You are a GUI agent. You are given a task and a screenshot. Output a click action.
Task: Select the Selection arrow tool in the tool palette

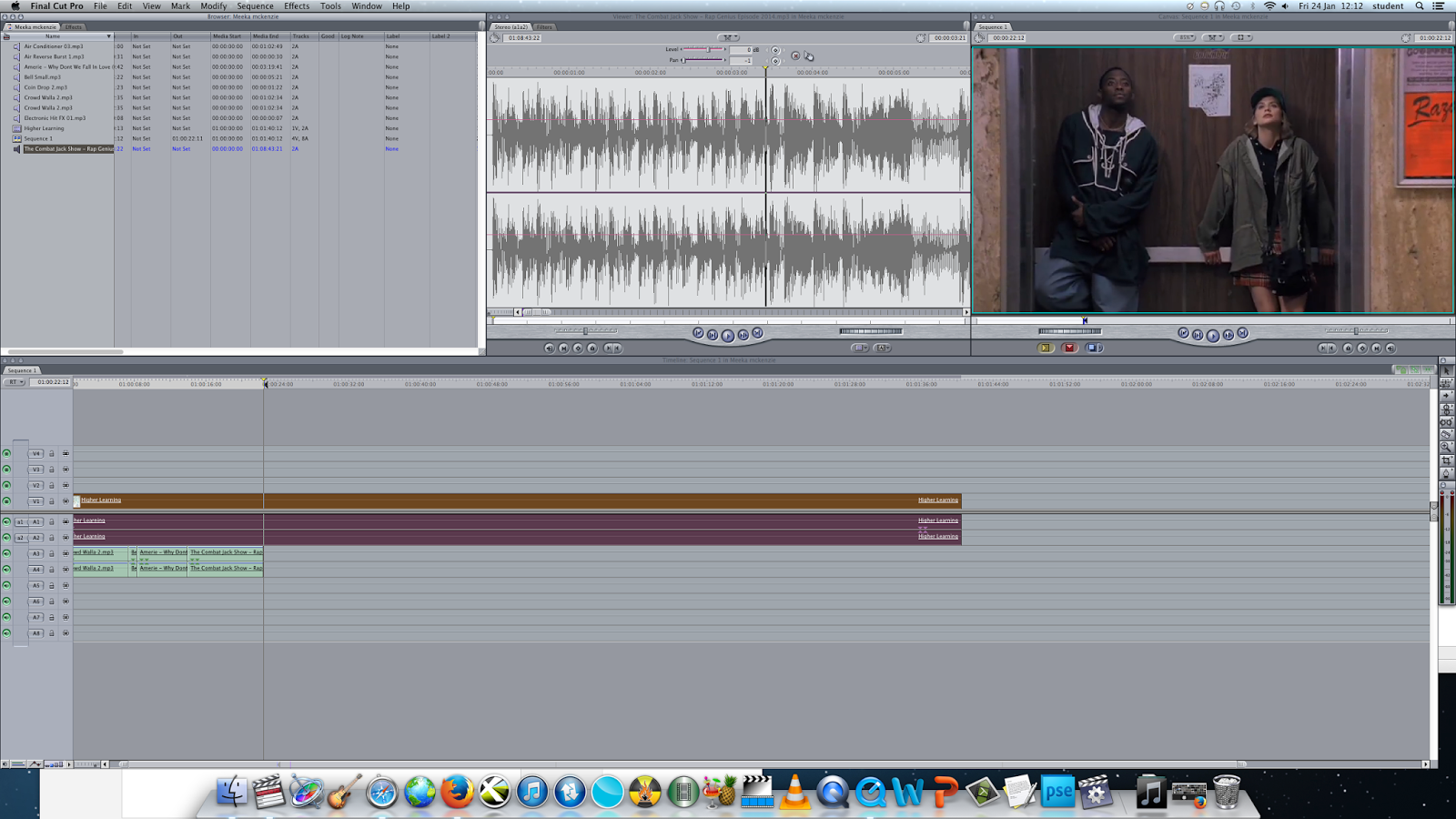coord(1446,371)
